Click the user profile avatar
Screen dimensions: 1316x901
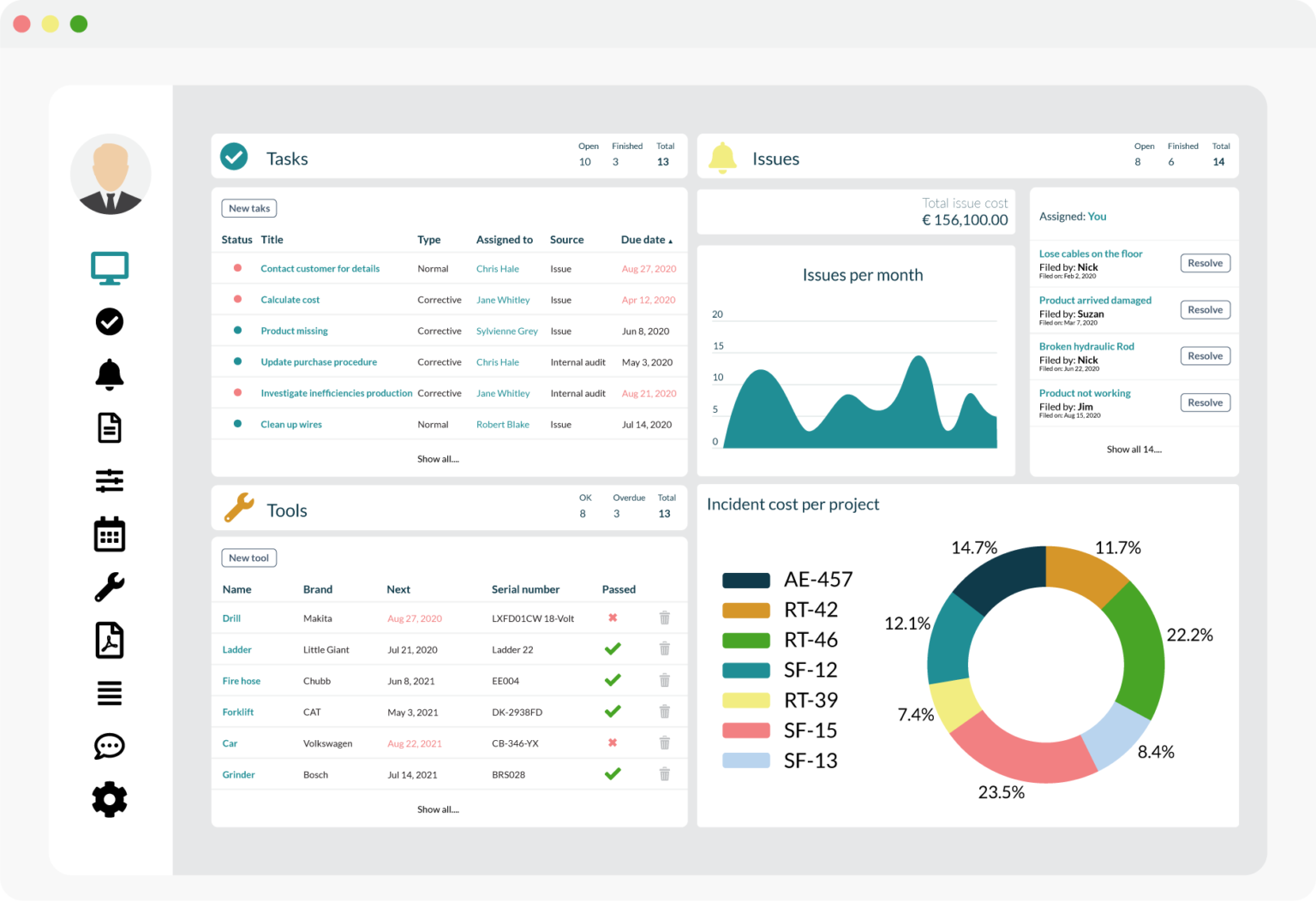pyautogui.click(x=110, y=173)
